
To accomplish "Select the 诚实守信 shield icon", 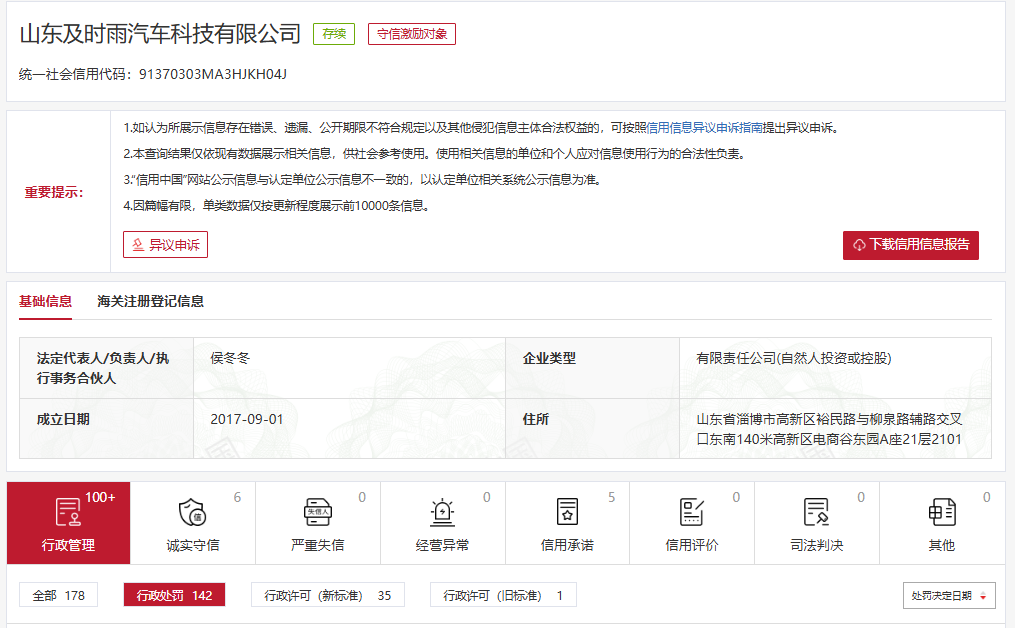I will click(192, 512).
